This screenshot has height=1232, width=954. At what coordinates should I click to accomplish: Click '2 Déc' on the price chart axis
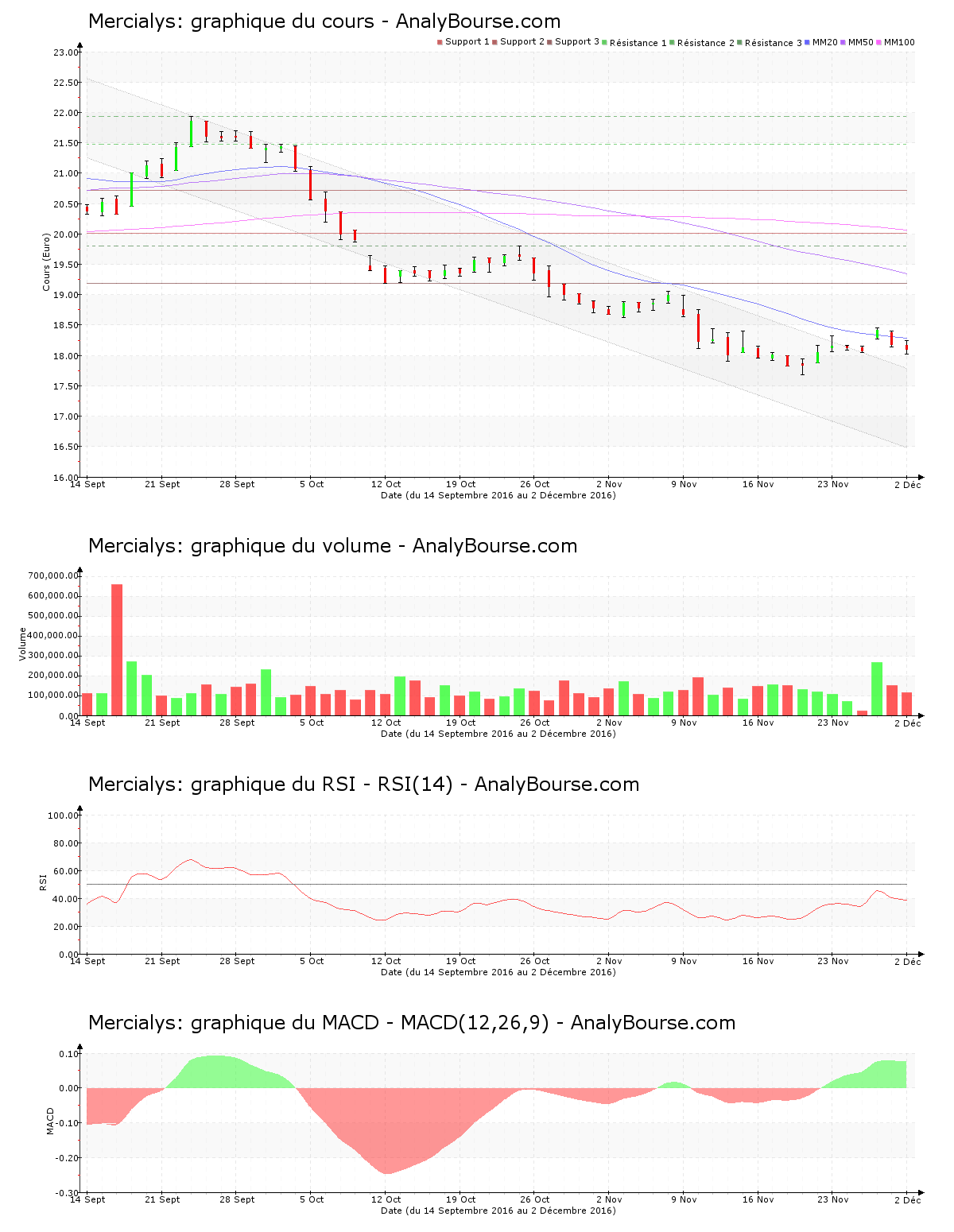[x=907, y=485]
